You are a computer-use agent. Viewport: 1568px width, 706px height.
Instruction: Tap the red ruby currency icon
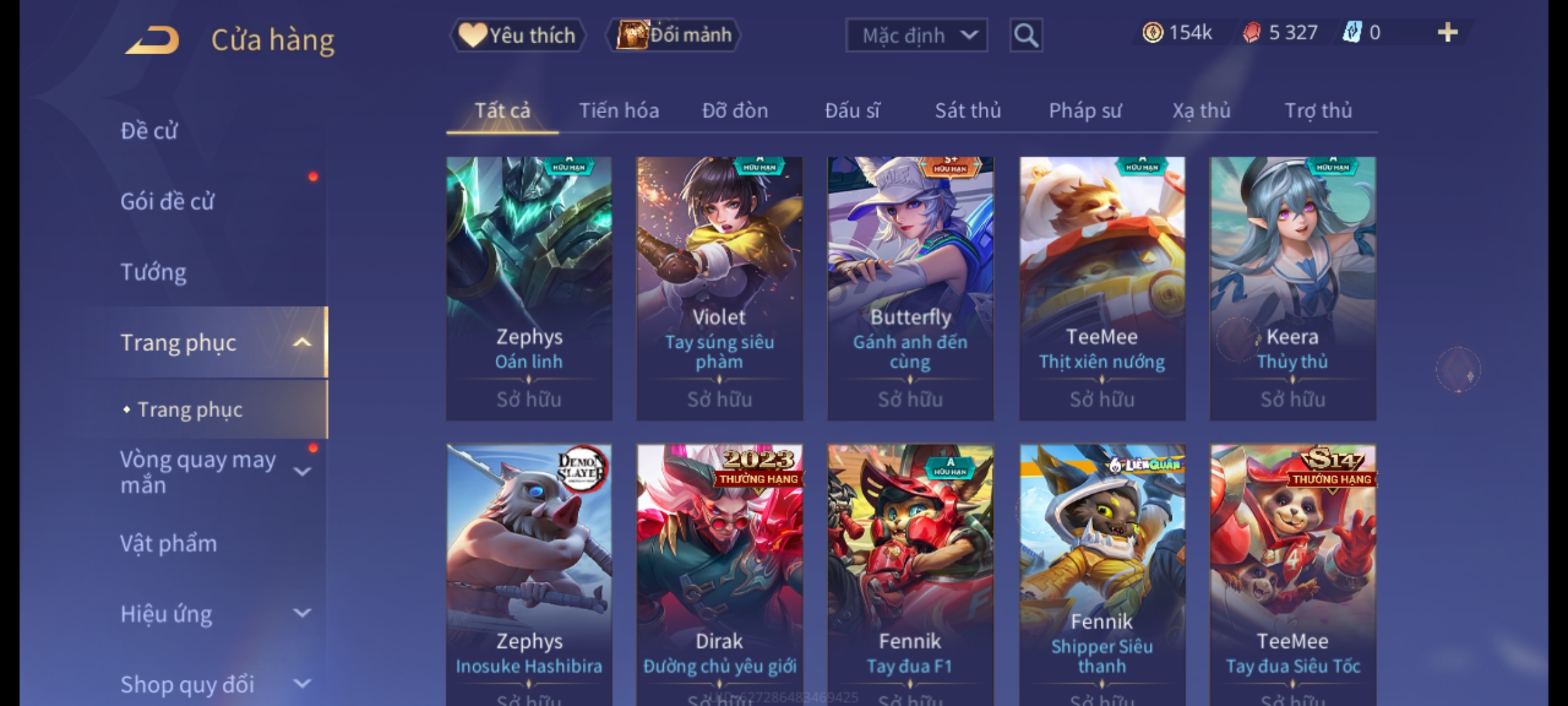click(1251, 33)
